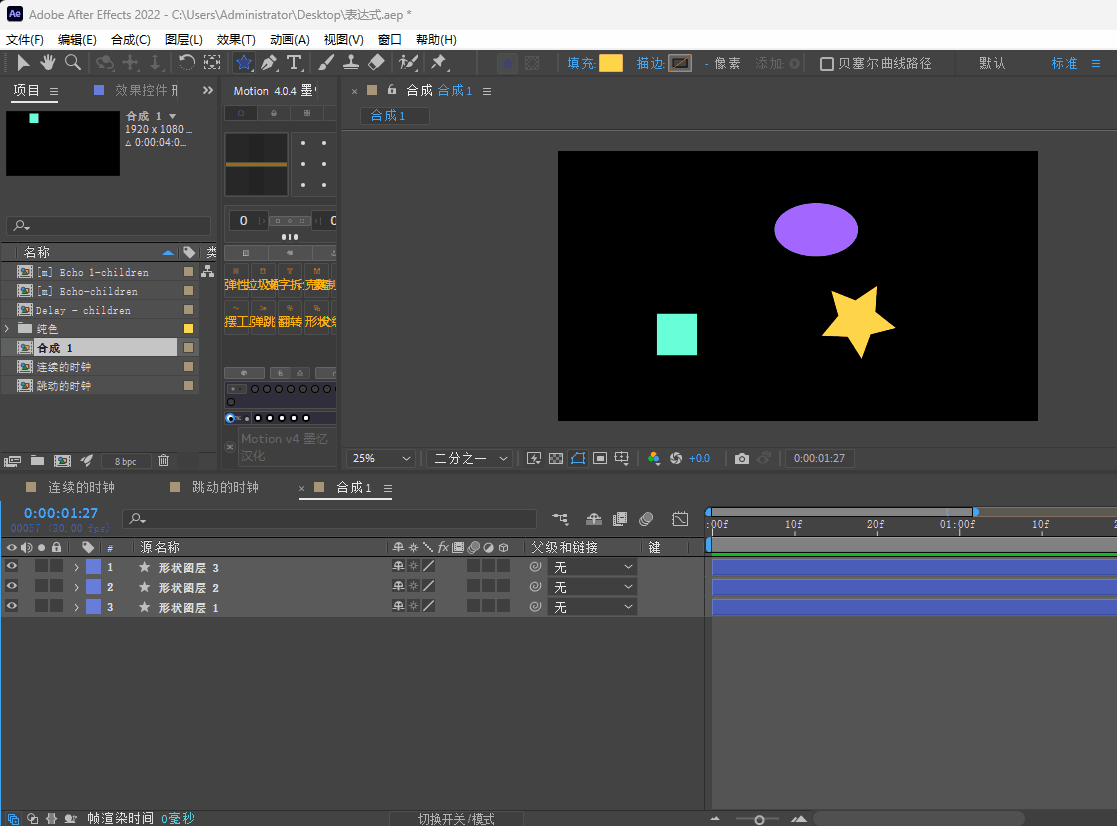Click the timeline layer search field
The width and height of the screenshot is (1117, 826).
pos(330,519)
